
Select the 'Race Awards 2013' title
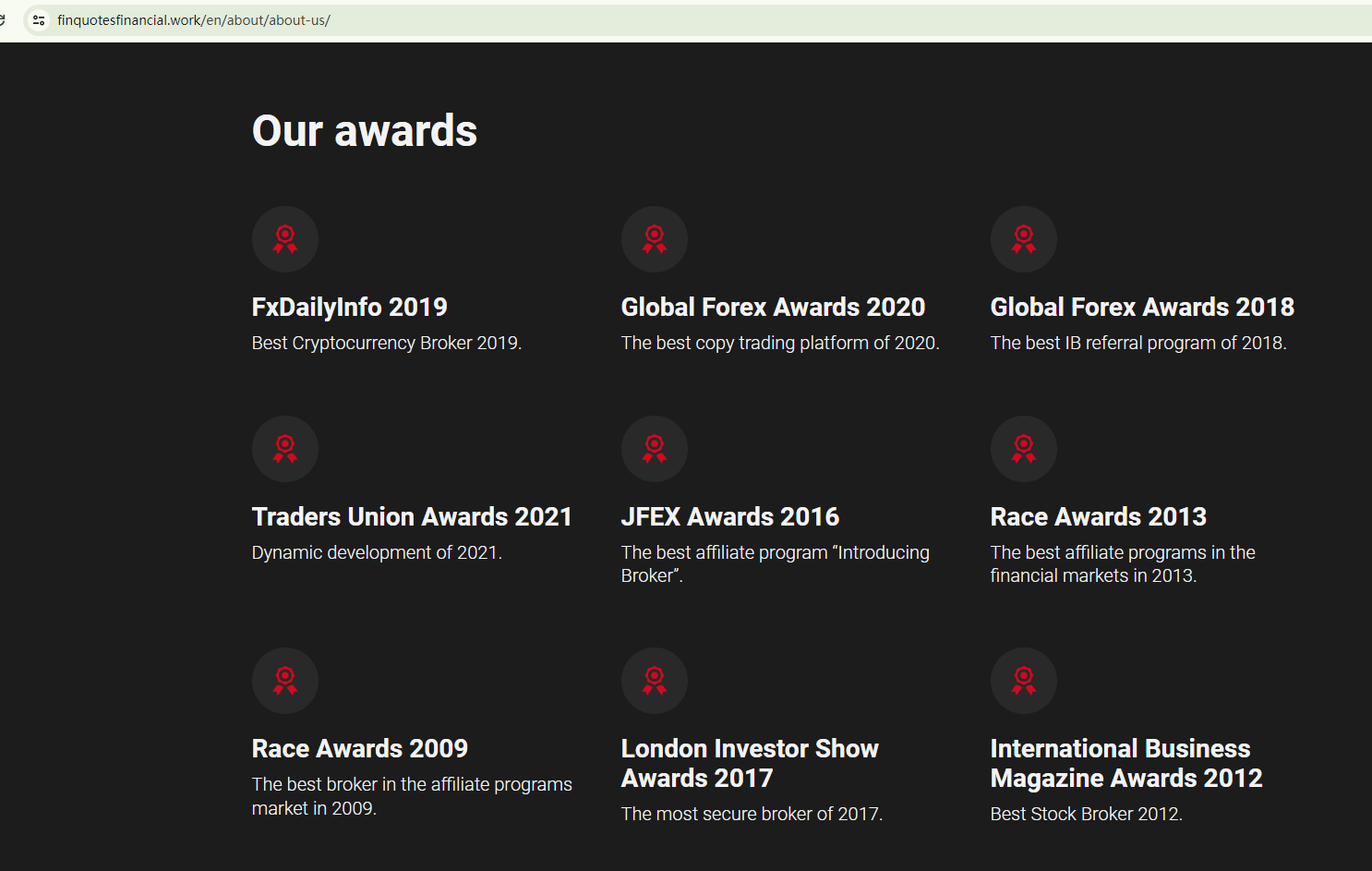pyautogui.click(x=1099, y=516)
